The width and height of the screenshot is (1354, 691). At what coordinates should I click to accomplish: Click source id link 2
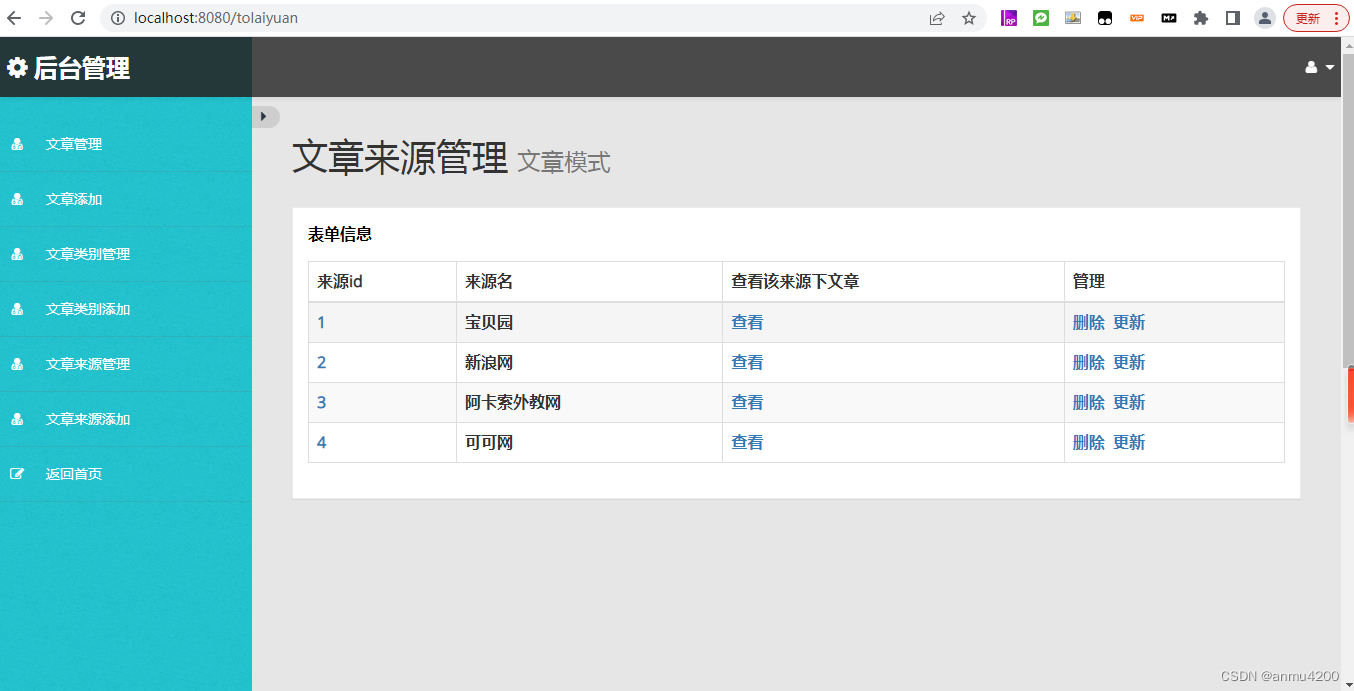[x=321, y=362]
